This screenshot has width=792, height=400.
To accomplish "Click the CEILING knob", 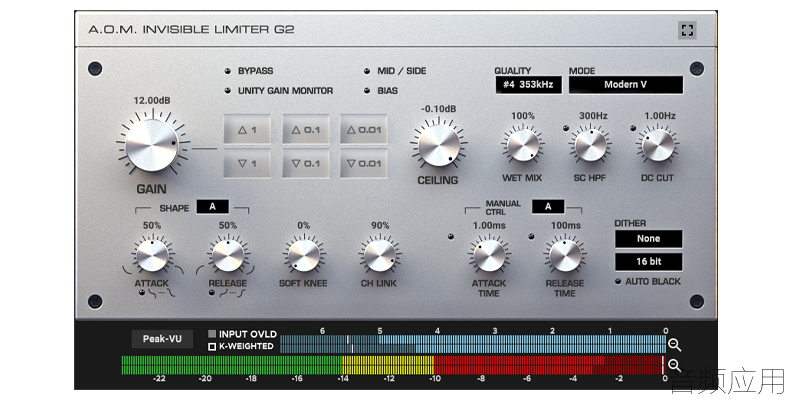I will point(439,145).
